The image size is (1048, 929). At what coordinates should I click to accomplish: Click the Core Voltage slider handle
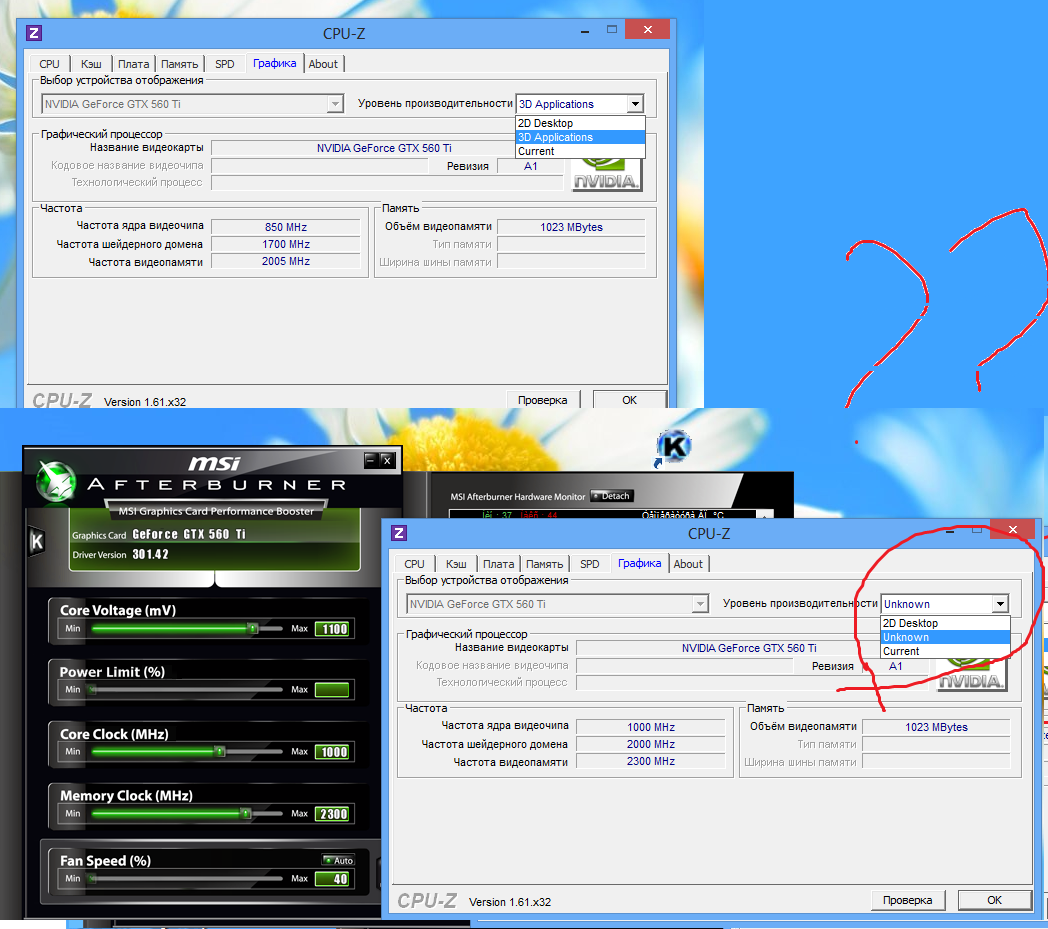click(x=253, y=628)
